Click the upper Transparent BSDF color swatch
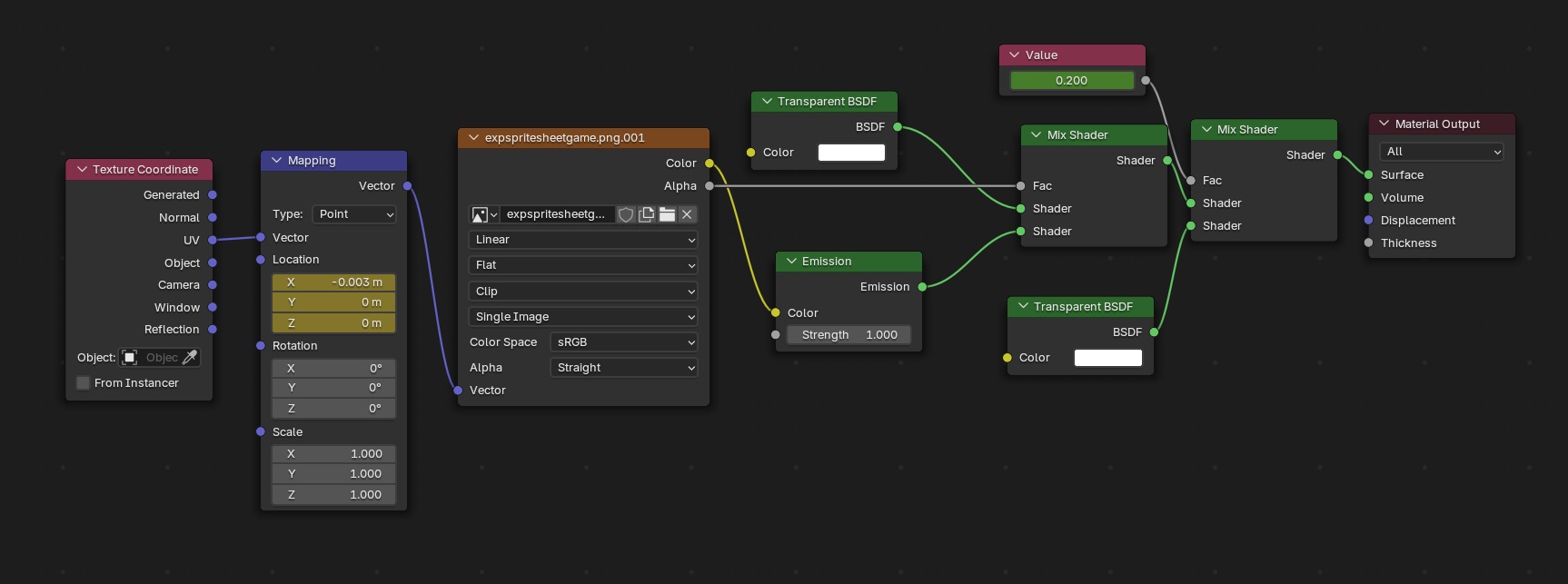 852,153
